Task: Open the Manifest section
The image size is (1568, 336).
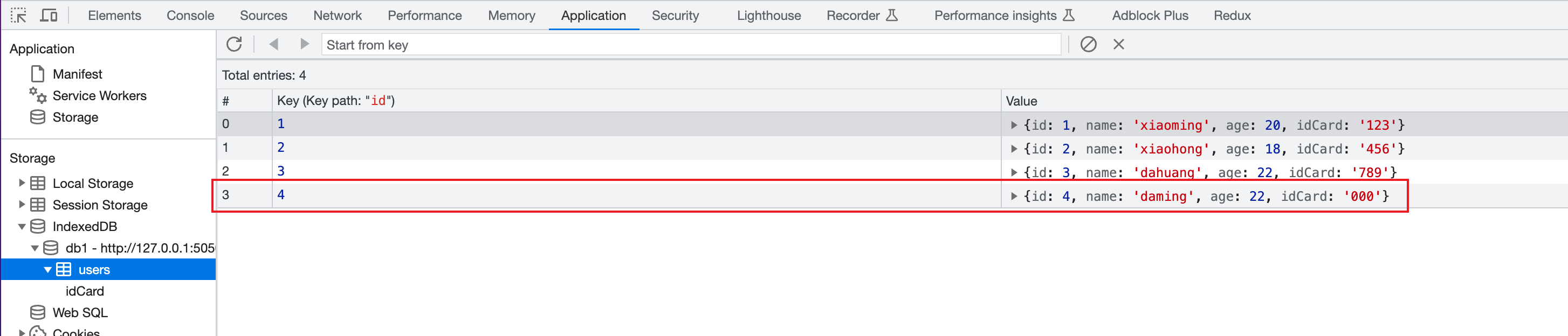Action: [x=77, y=74]
